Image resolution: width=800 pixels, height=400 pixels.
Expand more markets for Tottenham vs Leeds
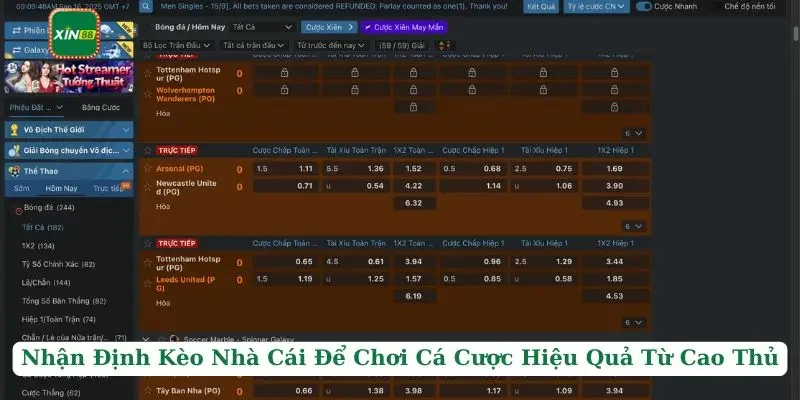634,322
